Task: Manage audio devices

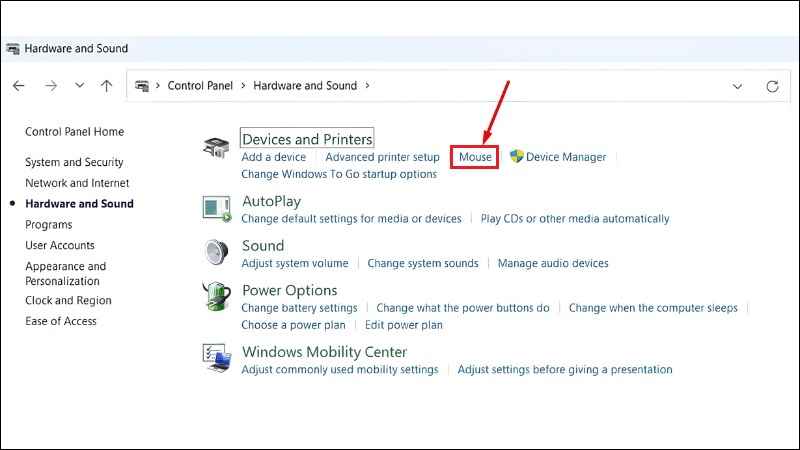Action: click(553, 263)
